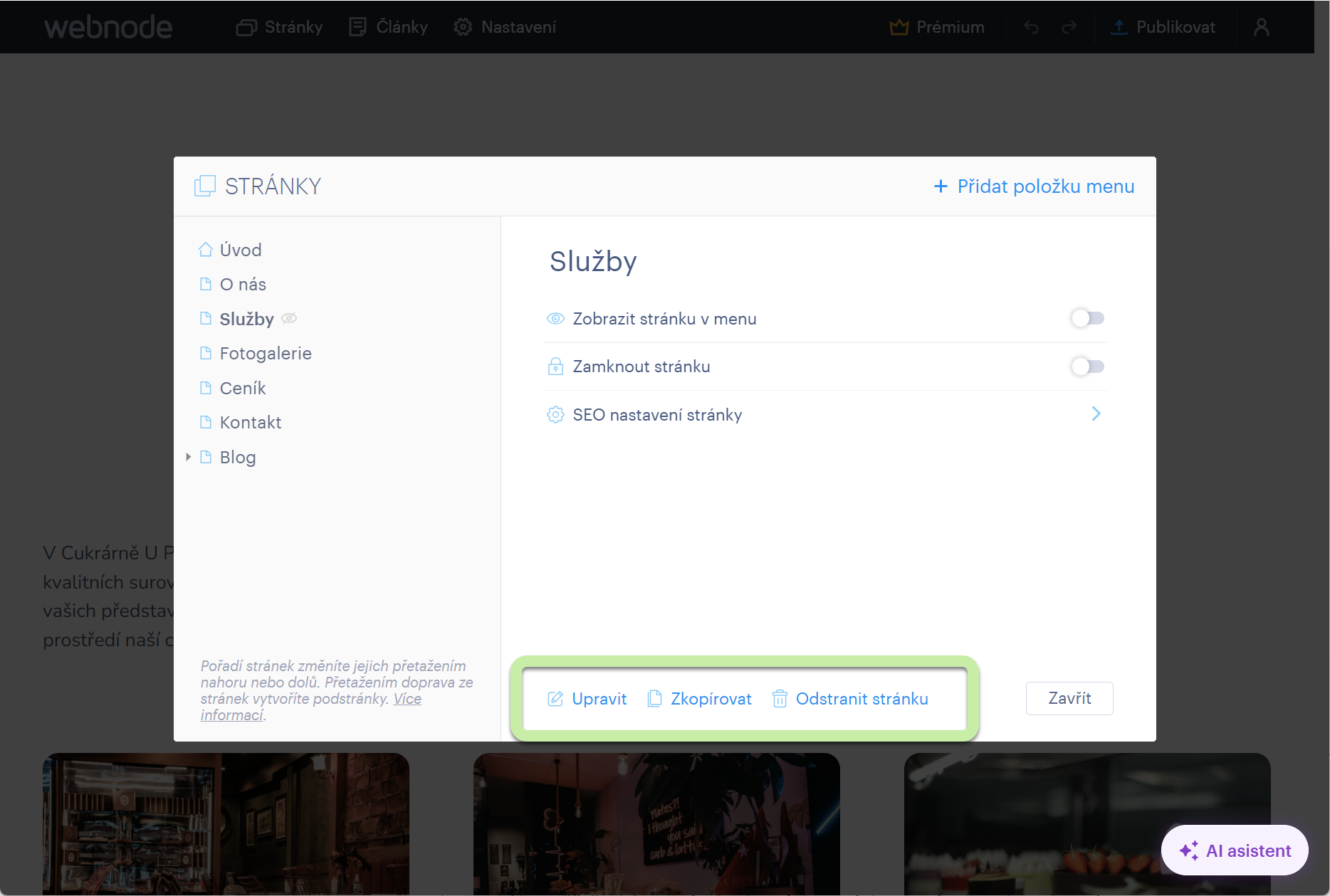Click the Zavřít button
Image resolution: width=1330 pixels, height=896 pixels.
click(1069, 698)
